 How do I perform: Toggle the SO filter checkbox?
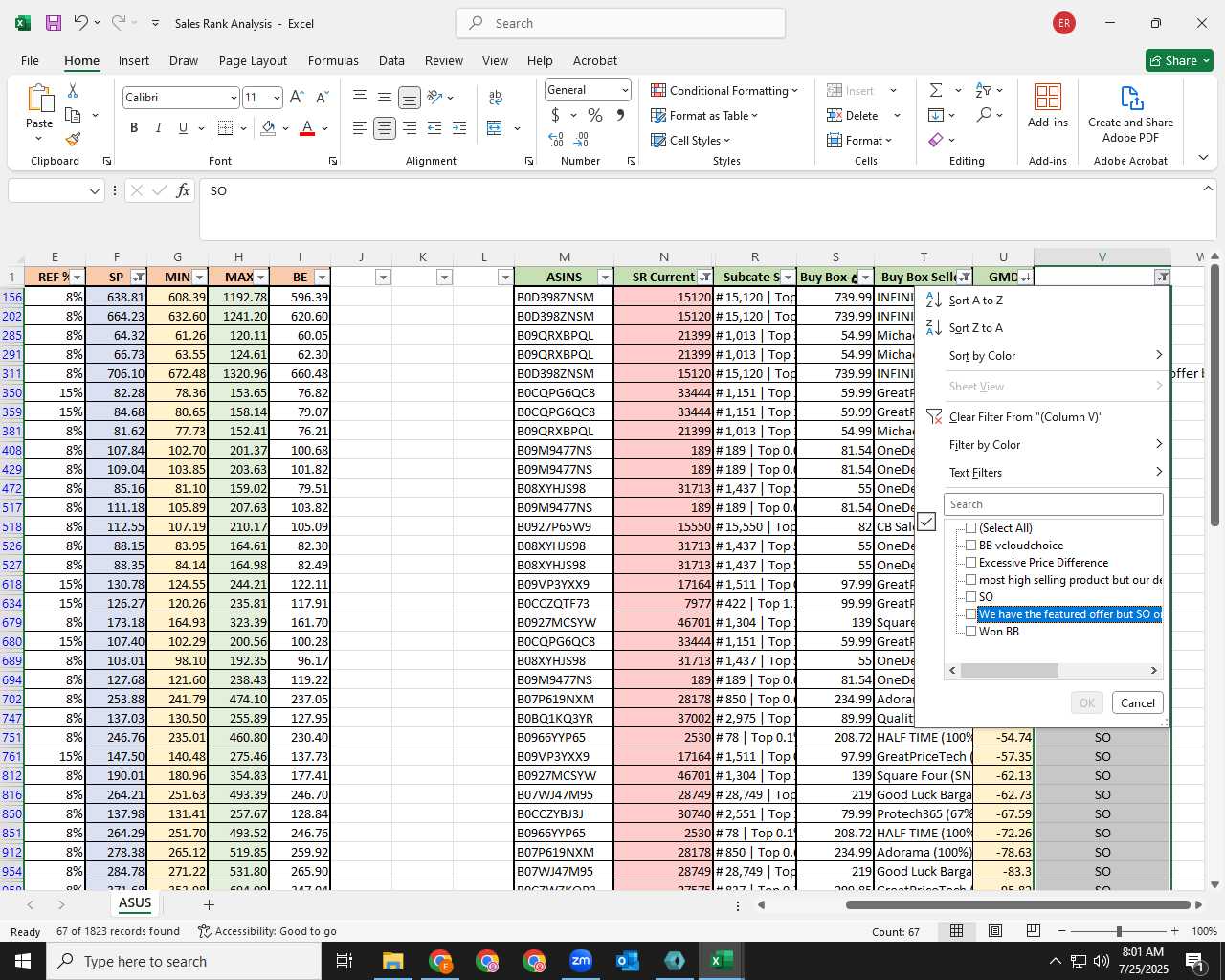point(971,597)
